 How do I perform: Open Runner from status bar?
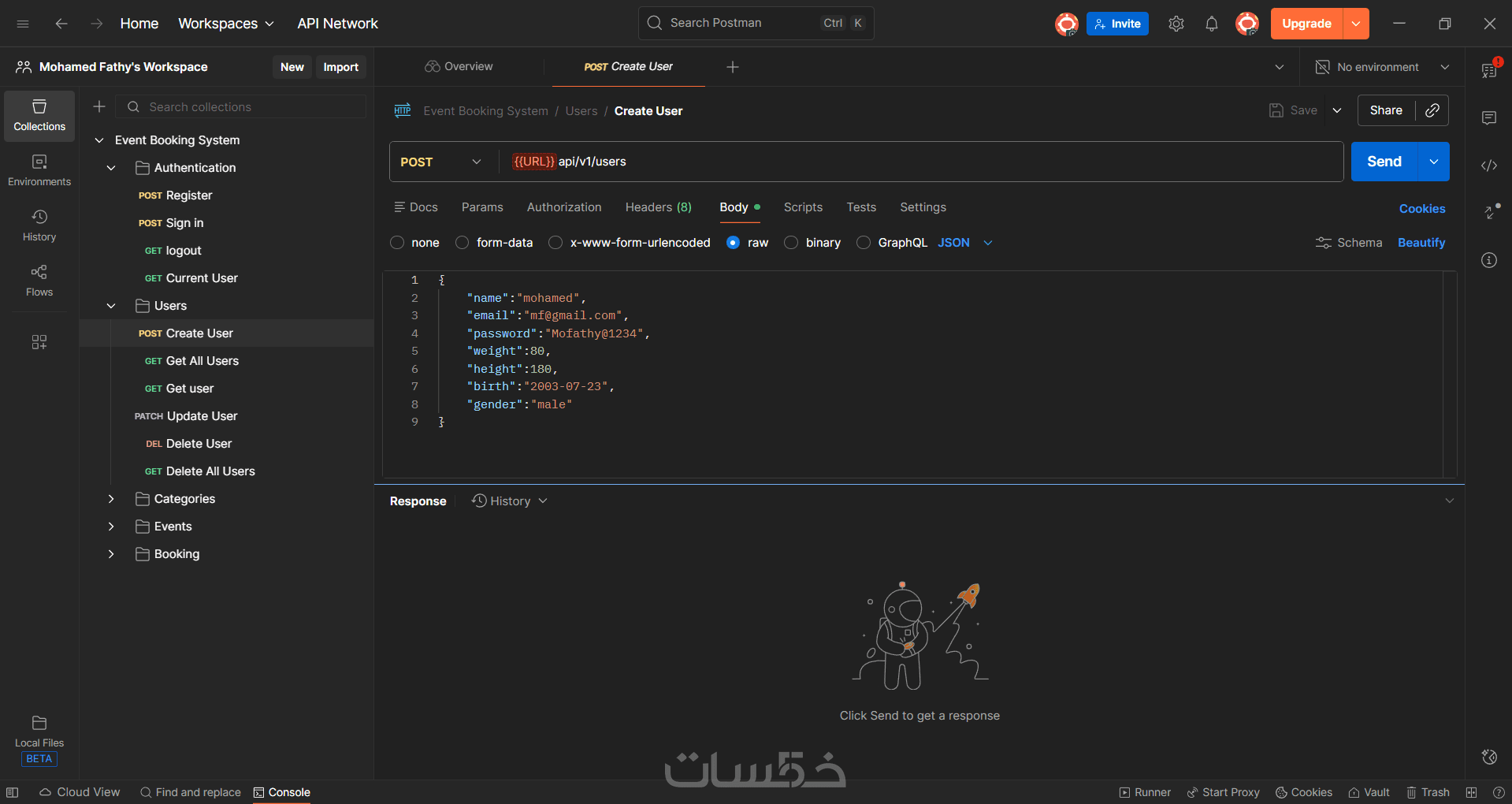(x=1145, y=792)
